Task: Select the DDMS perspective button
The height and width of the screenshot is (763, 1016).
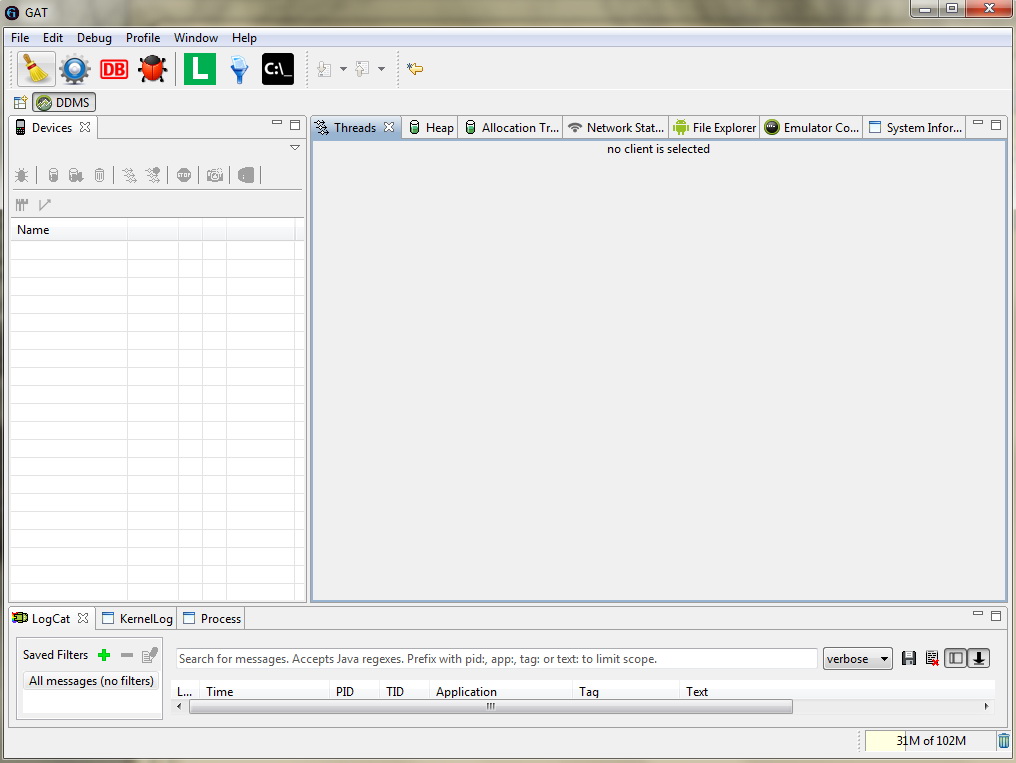Action: (64, 102)
